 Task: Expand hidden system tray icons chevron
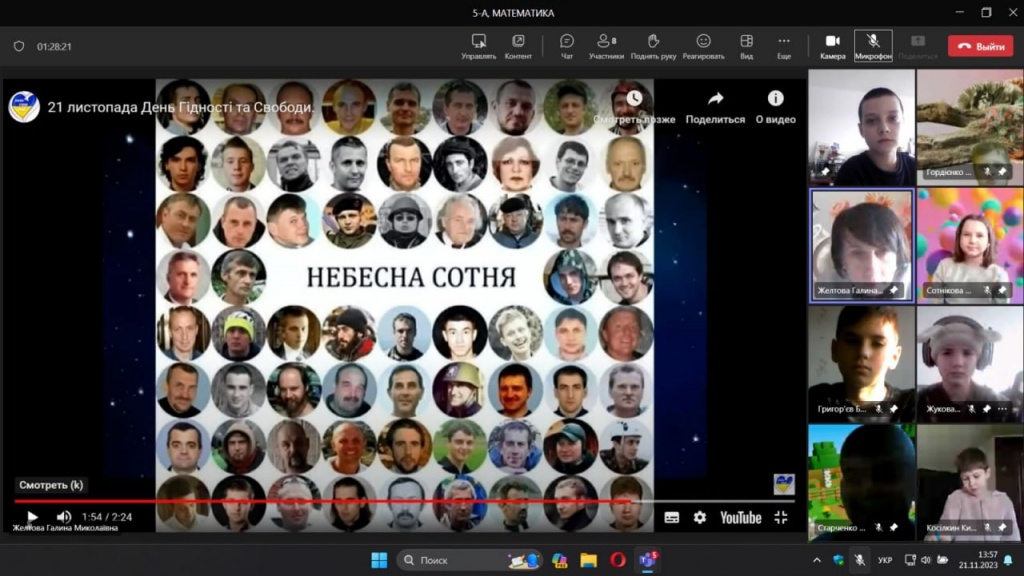[817, 560]
